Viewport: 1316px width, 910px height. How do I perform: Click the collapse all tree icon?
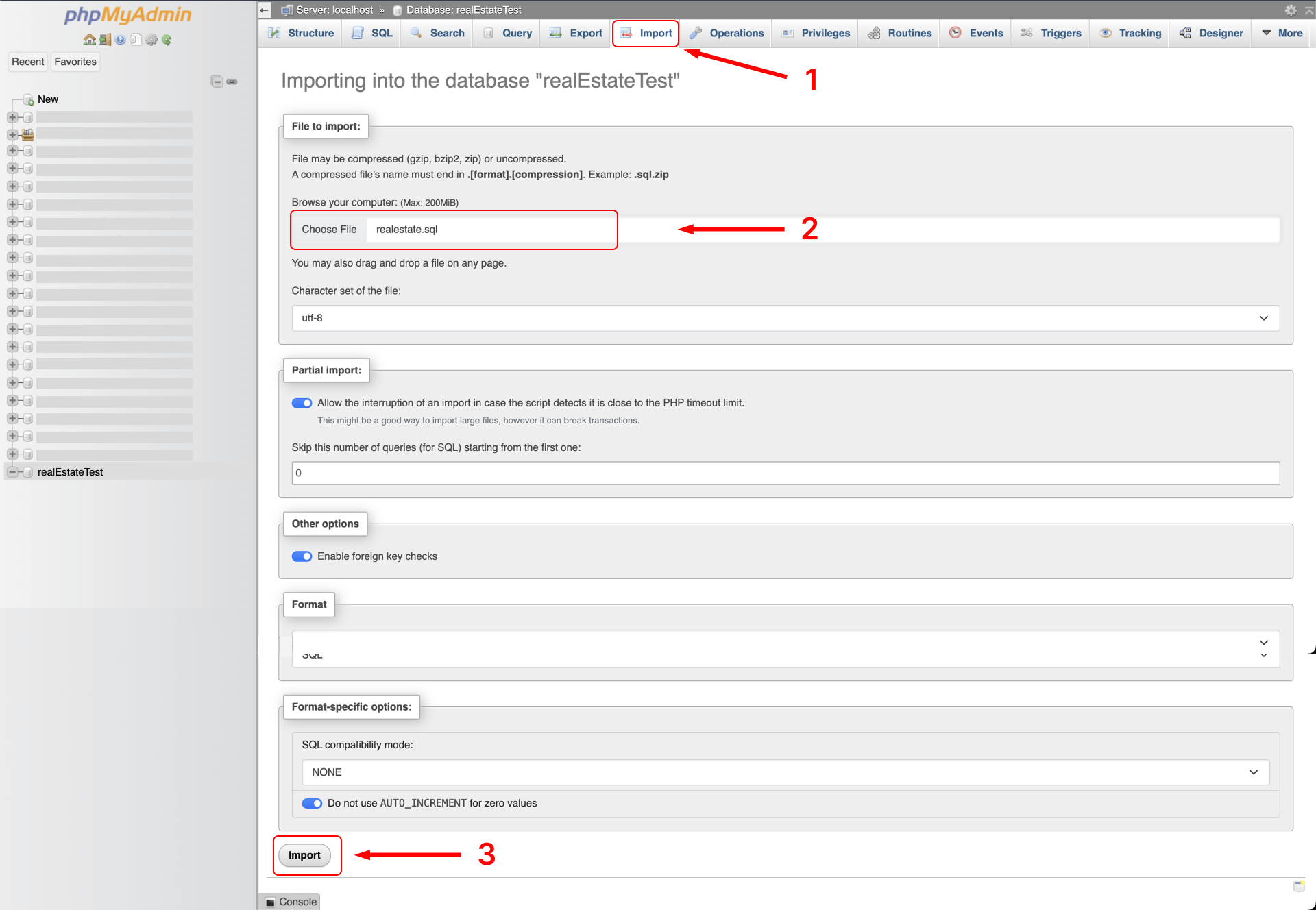point(217,82)
